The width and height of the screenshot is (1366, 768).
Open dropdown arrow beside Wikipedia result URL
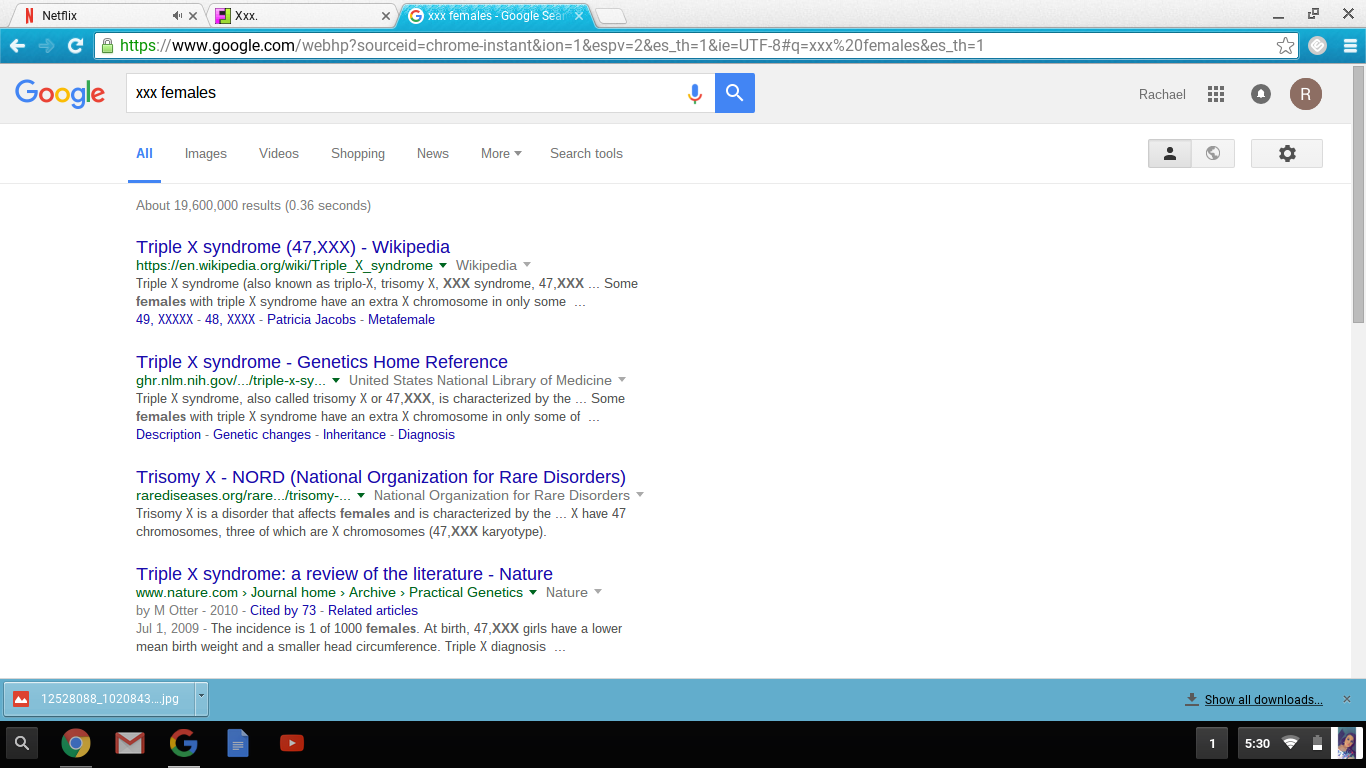[x=443, y=266]
